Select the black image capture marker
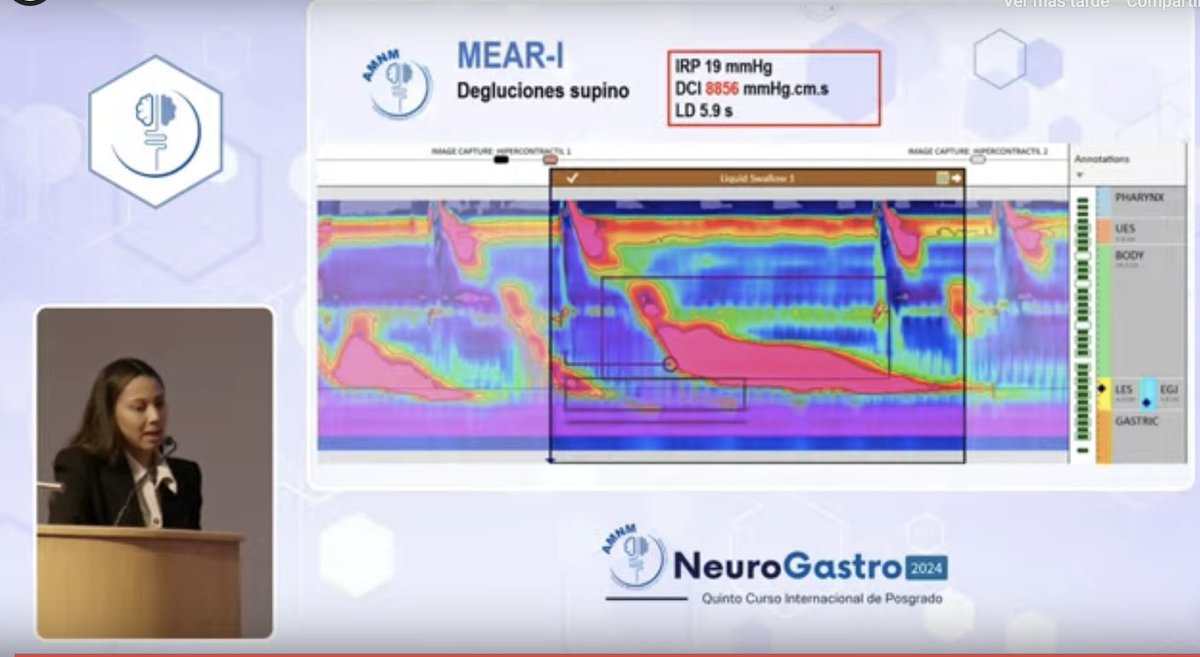Screen dimensions: 1200x657 click(501, 159)
